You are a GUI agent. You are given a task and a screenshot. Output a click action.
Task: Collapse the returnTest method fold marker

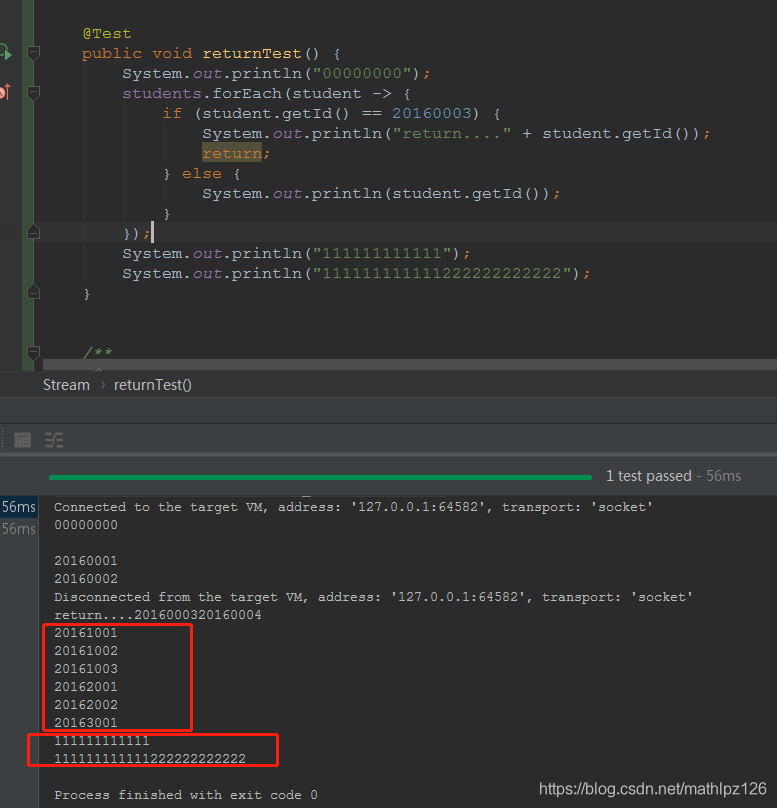(x=34, y=53)
